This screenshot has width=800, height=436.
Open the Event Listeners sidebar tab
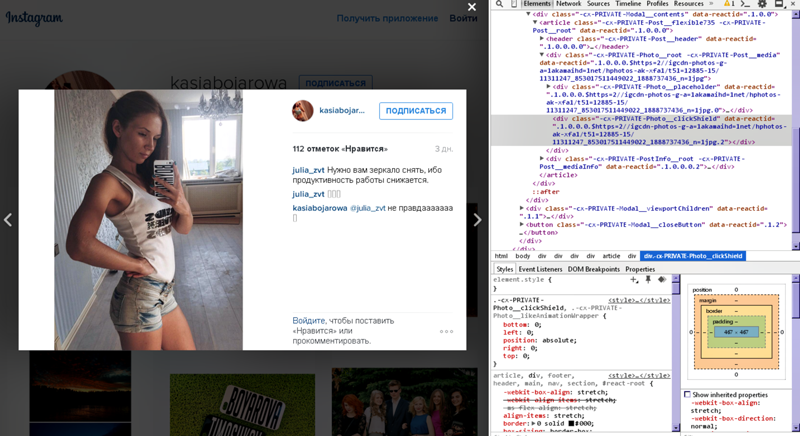click(x=540, y=269)
